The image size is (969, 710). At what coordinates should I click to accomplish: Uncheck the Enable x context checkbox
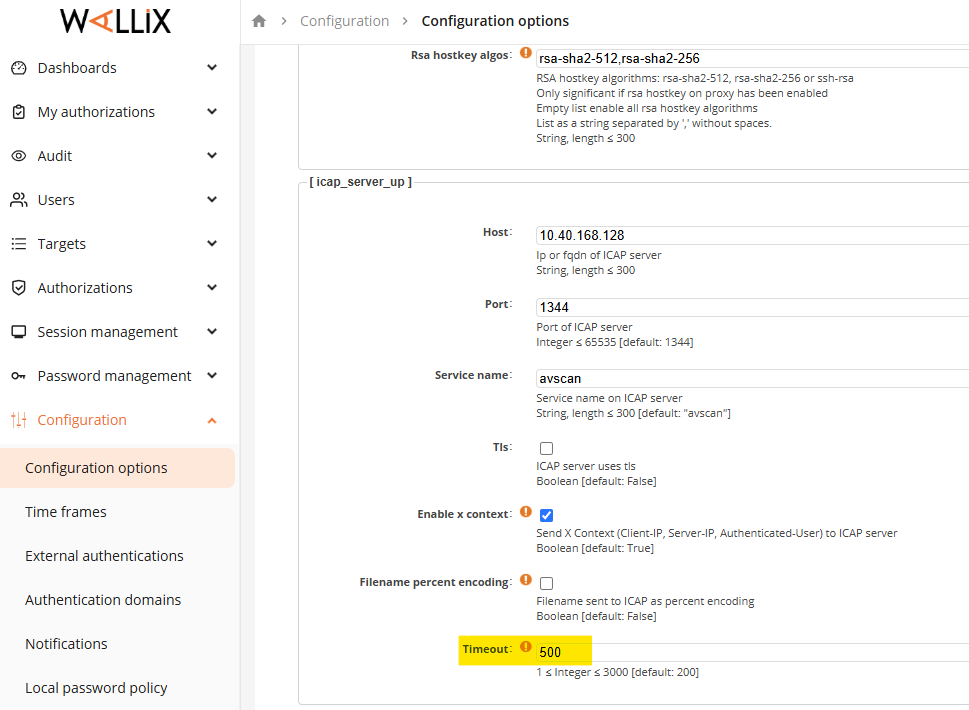(546, 515)
